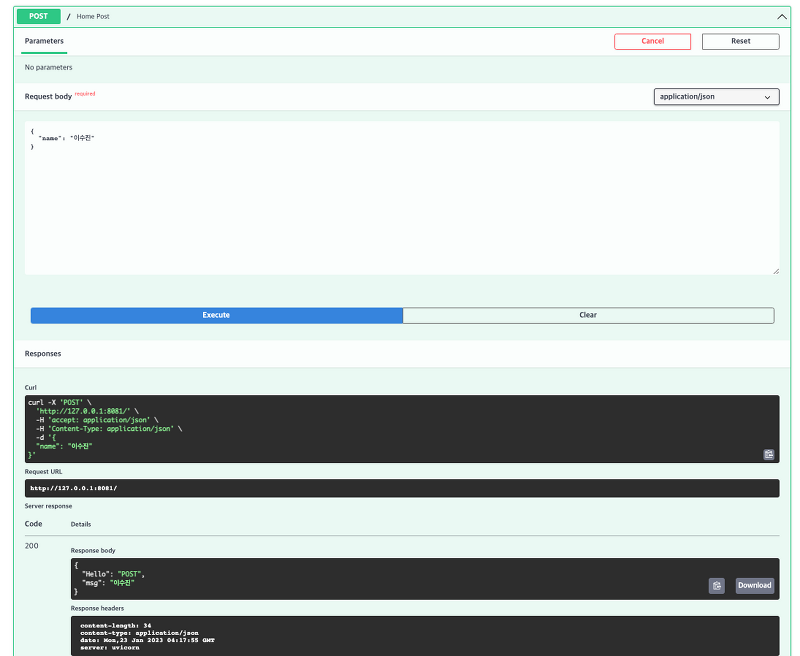This screenshot has width=800, height=656.
Task: Collapse the endpoint by clicking its header bar
Action: click(400, 16)
